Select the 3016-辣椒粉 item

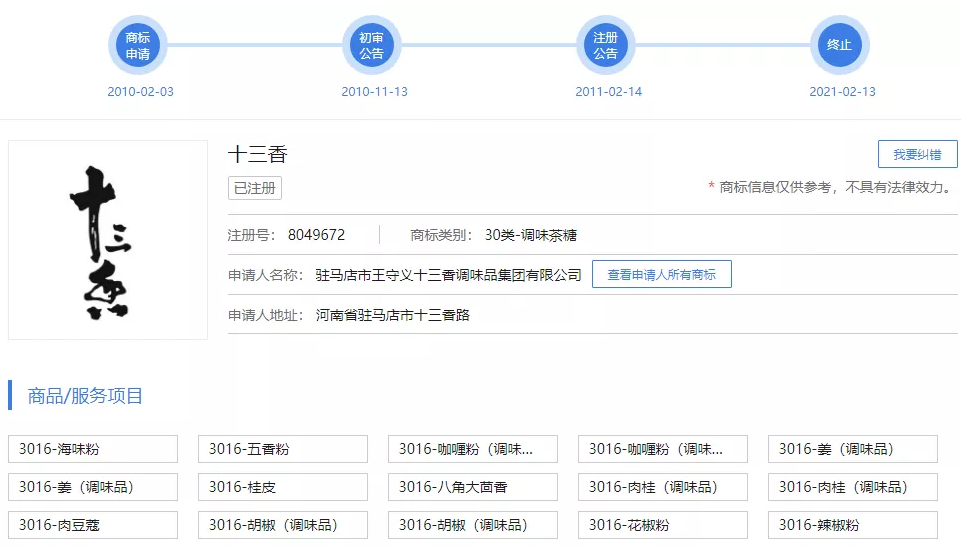click(852, 525)
